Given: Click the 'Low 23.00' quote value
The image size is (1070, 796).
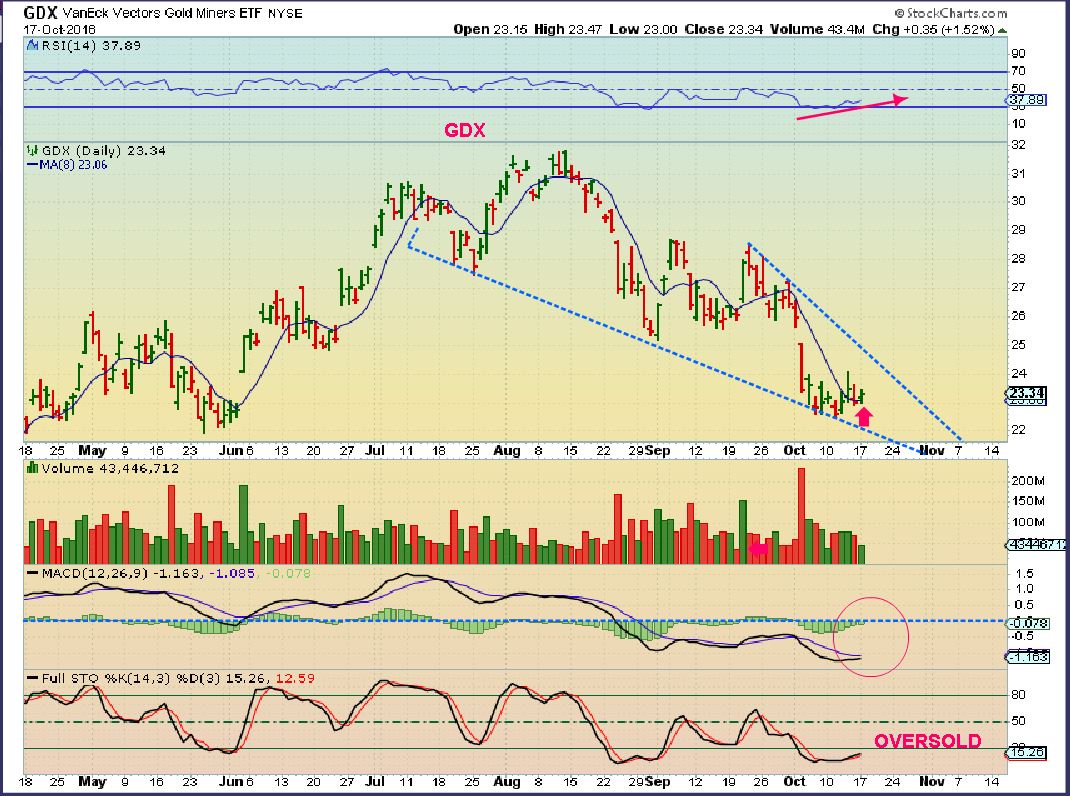Looking at the screenshot, I should click(x=643, y=29).
